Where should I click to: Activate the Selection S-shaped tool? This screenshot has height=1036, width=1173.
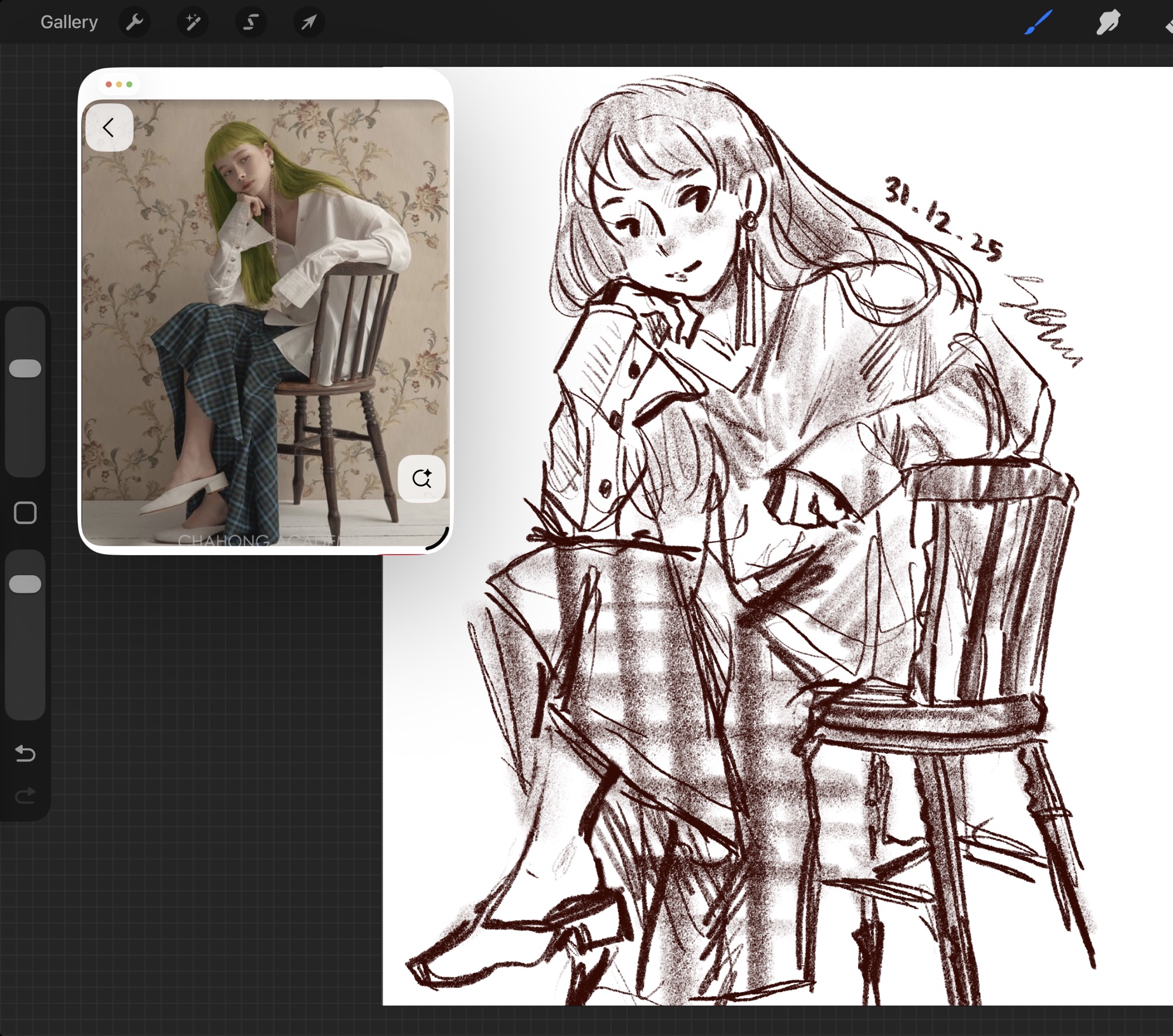tap(250, 22)
